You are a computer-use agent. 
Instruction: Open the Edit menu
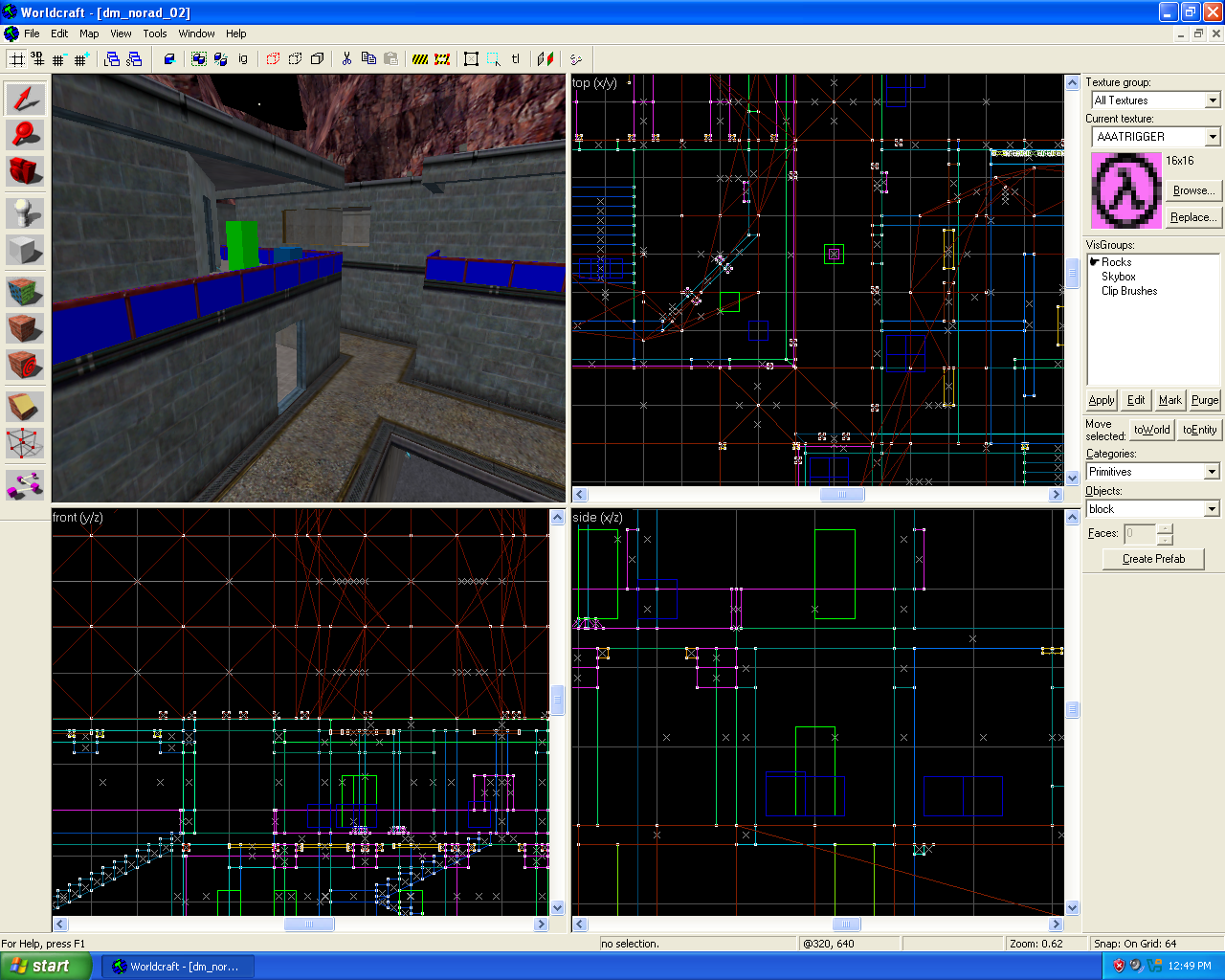click(59, 33)
